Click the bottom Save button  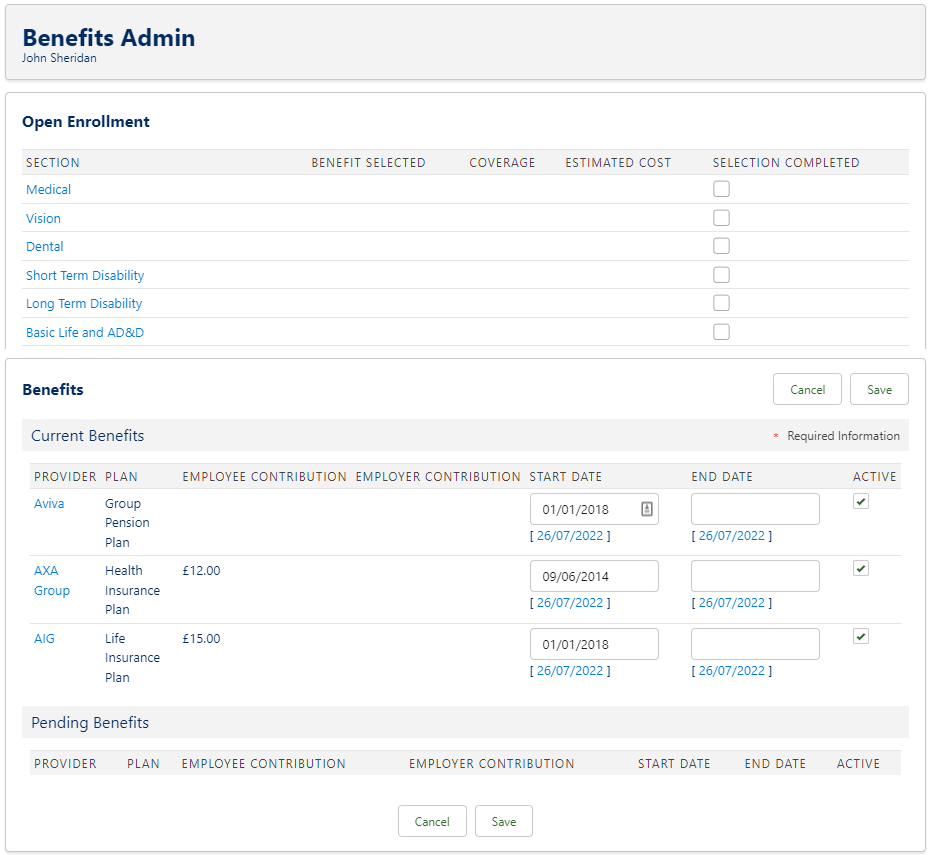[504, 822]
